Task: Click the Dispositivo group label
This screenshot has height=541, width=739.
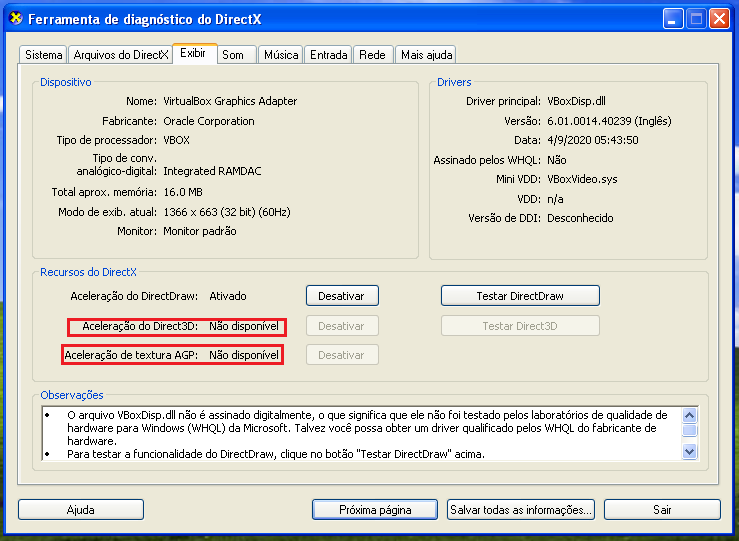Action: click(x=66, y=82)
